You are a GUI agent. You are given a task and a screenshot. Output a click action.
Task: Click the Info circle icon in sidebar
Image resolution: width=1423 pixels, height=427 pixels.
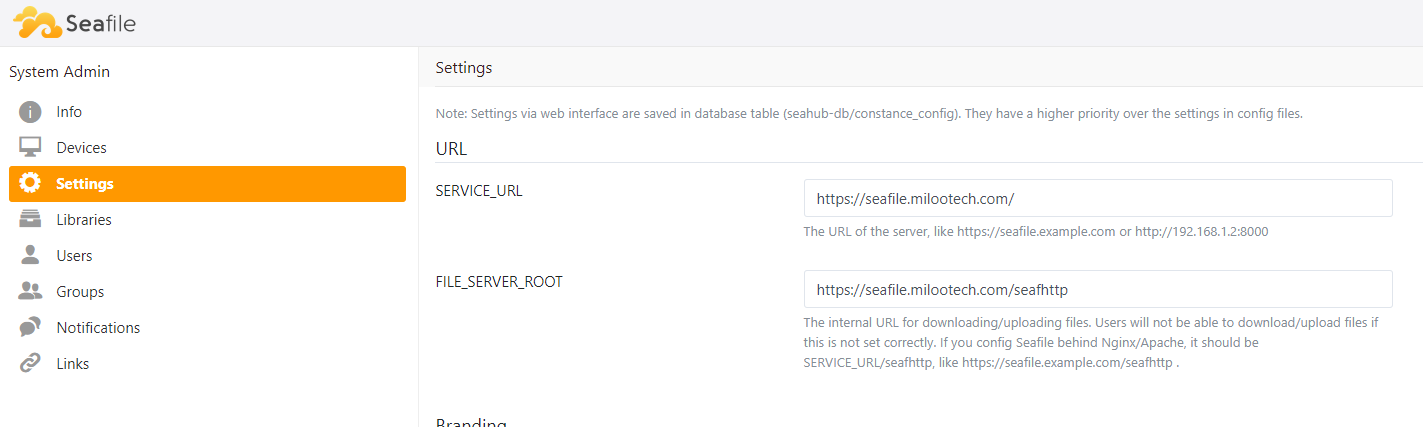pyautogui.click(x=30, y=112)
